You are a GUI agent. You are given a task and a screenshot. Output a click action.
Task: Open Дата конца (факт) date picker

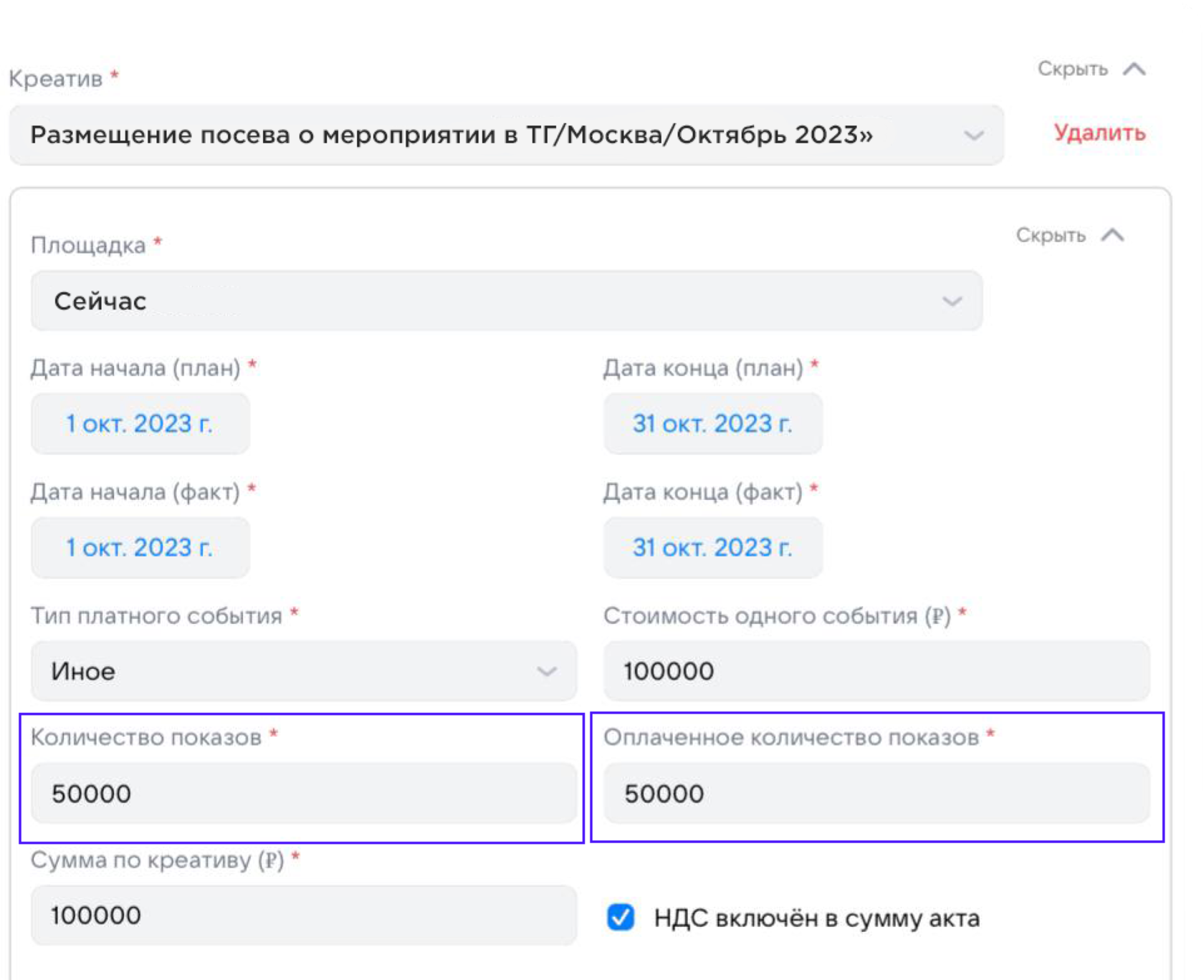712,547
